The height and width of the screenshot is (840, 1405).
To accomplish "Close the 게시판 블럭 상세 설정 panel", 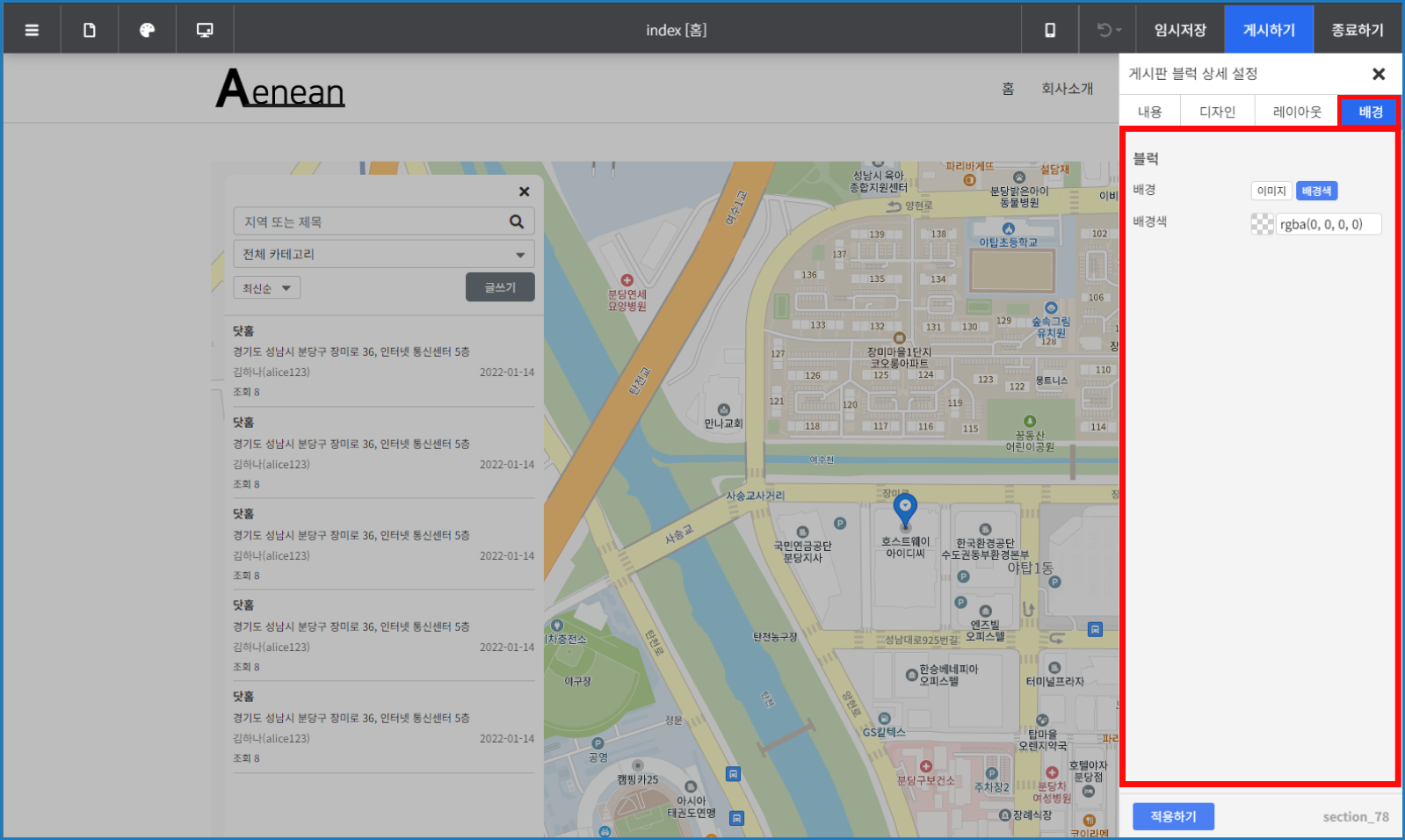I will click(1378, 74).
